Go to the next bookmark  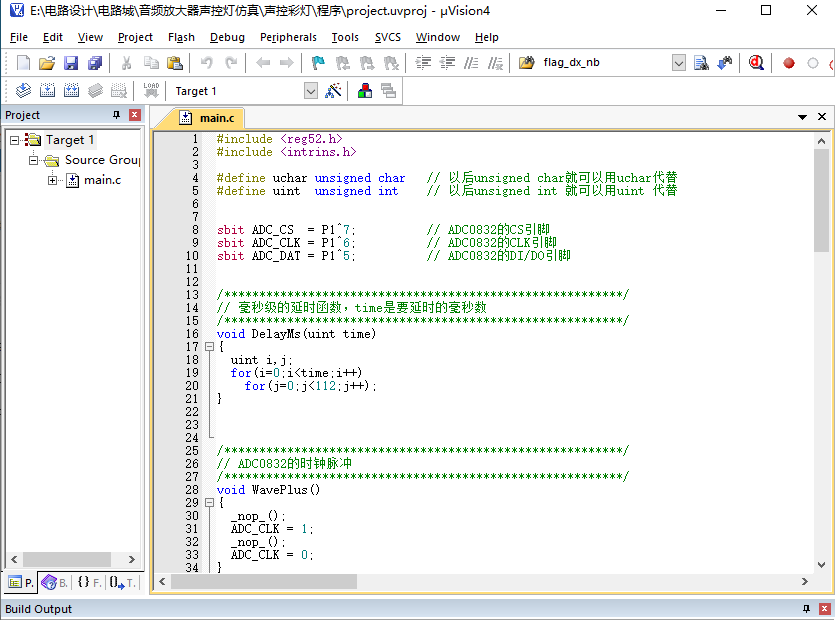tap(367, 63)
